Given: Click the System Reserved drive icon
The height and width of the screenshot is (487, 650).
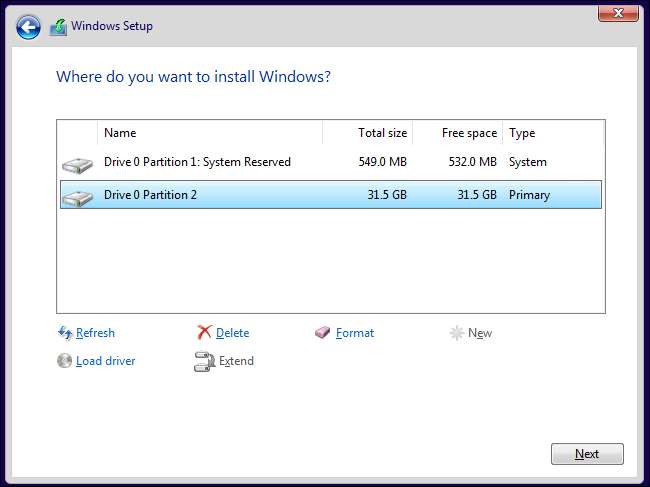Looking at the screenshot, I should point(76,164).
